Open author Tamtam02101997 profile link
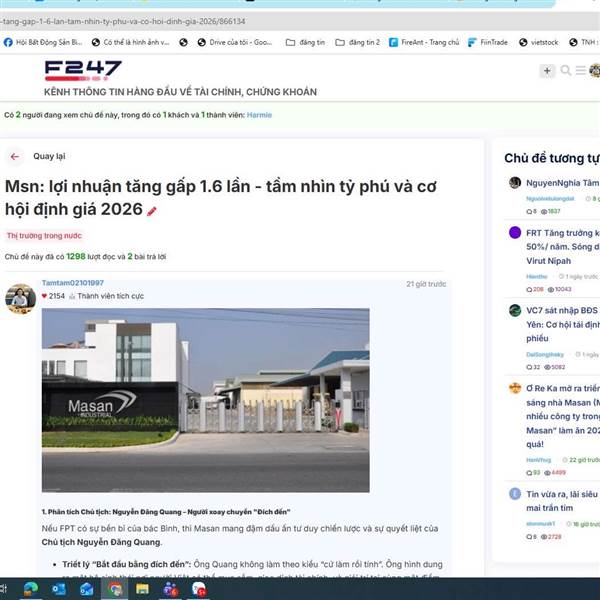600x600 pixels. click(73, 283)
